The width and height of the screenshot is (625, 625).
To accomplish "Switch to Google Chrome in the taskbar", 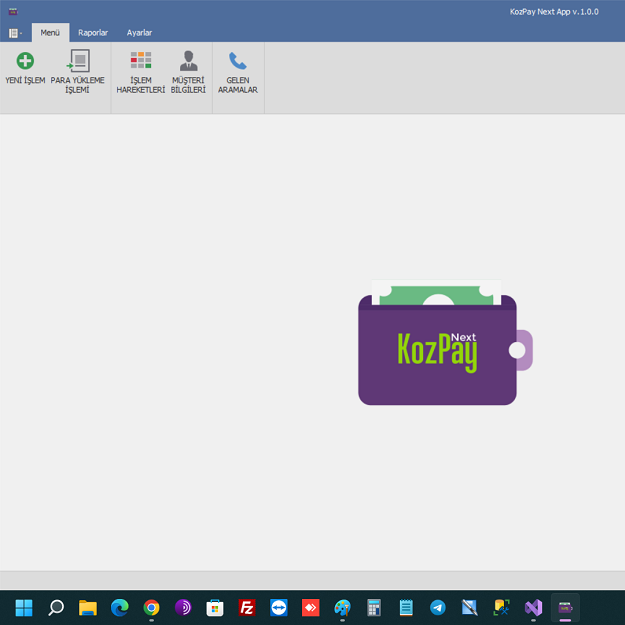I will click(151, 607).
